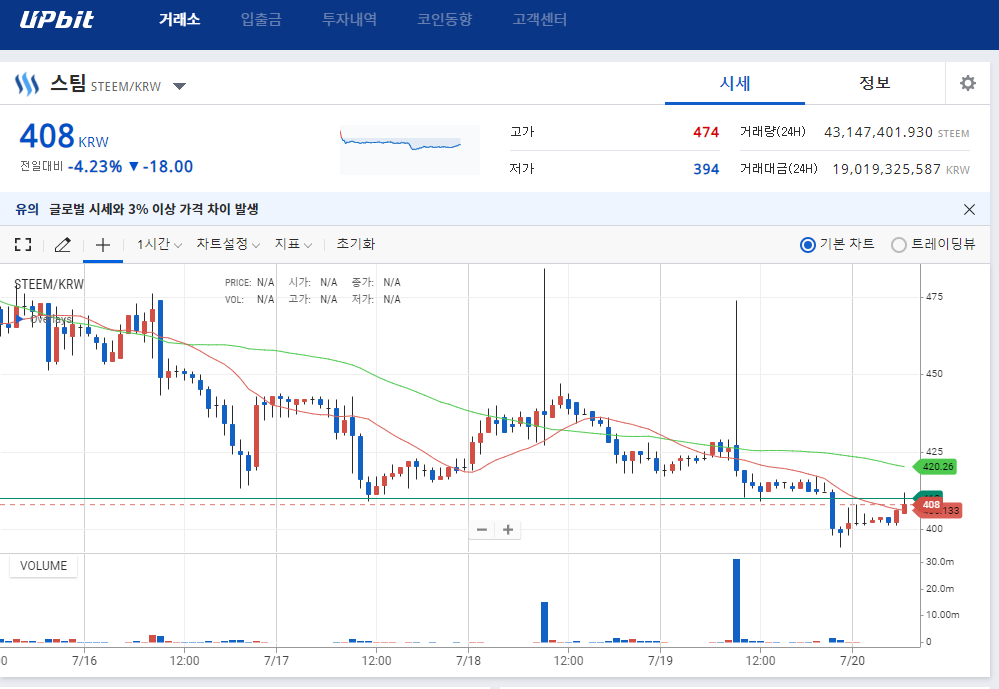This screenshot has height=689, width=999.
Task: Open the 입출금 menu
Action: pos(261,19)
